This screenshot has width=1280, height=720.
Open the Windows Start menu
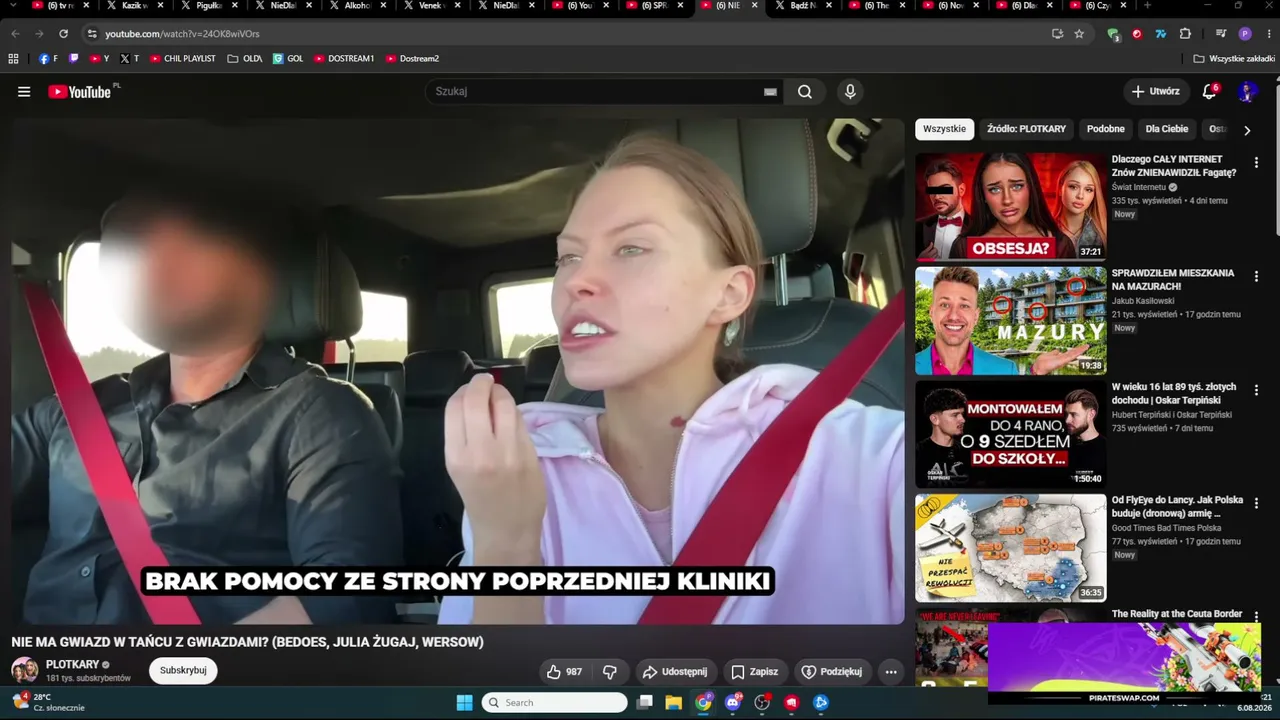(x=464, y=702)
